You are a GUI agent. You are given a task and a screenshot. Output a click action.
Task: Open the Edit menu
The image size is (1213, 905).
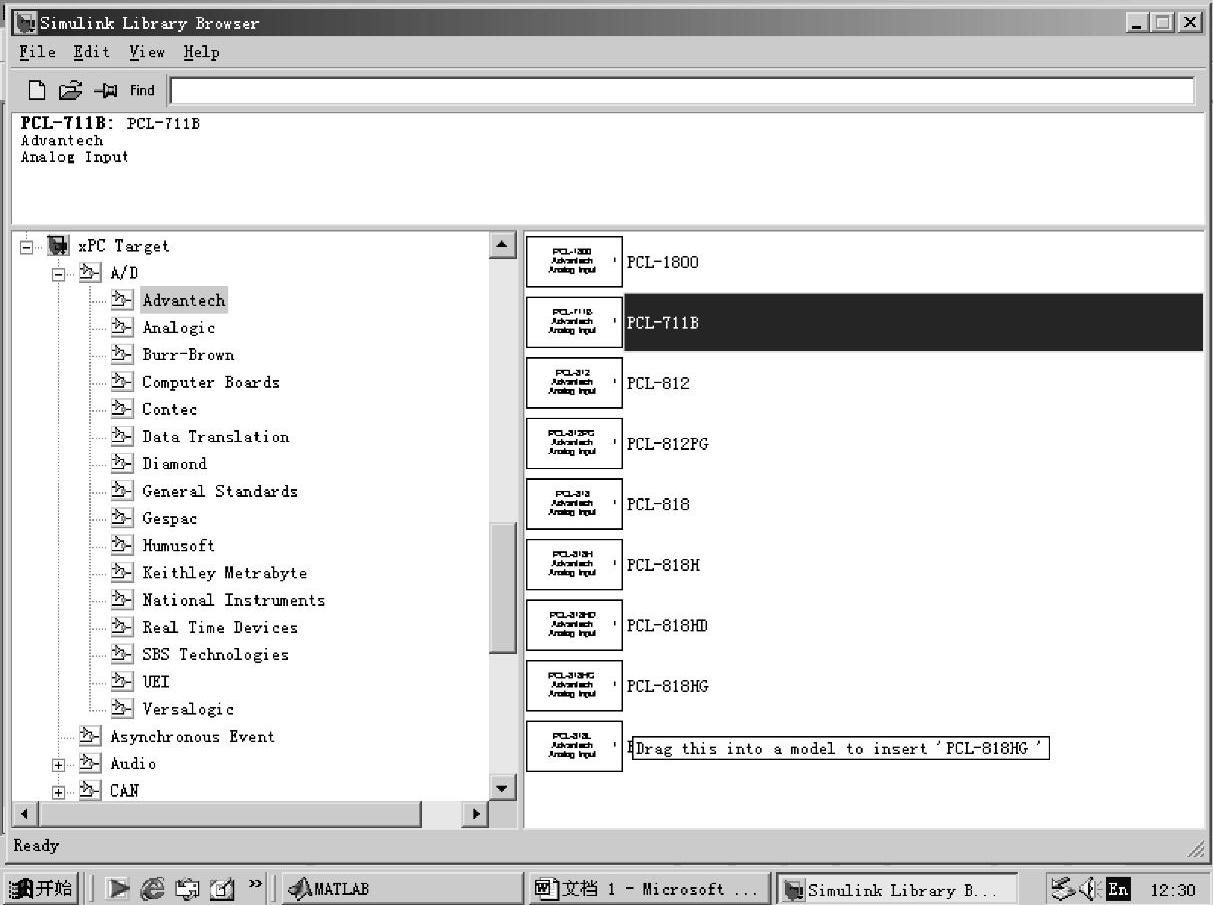click(91, 52)
